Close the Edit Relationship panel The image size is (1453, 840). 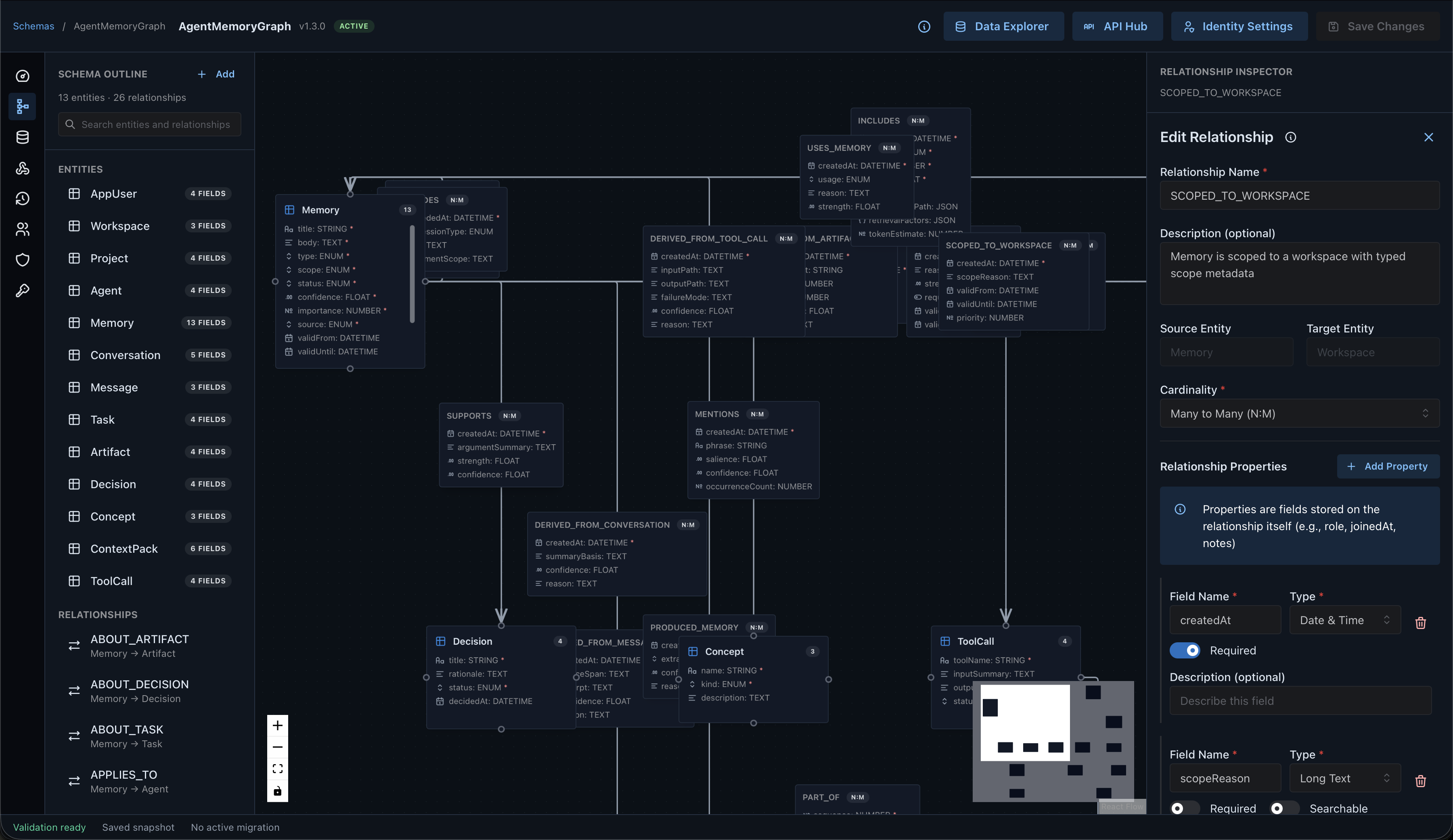pos(1428,137)
